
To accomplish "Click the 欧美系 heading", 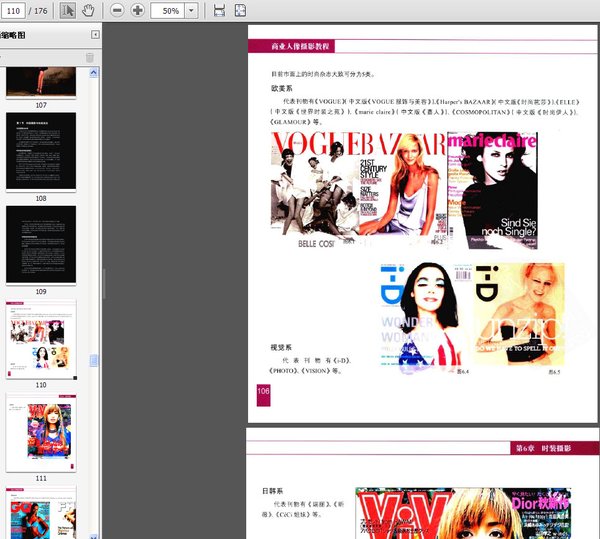I will [x=282, y=88].
